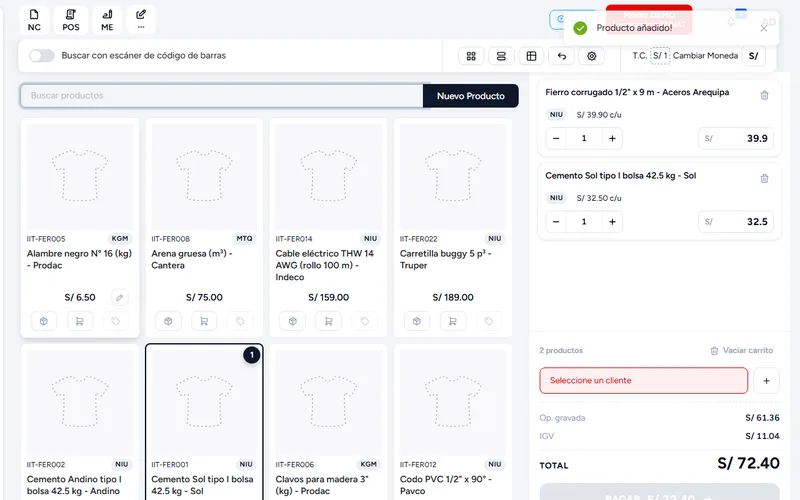Edit price of Alambre negro product

pyautogui.click(x=119, y=297)
